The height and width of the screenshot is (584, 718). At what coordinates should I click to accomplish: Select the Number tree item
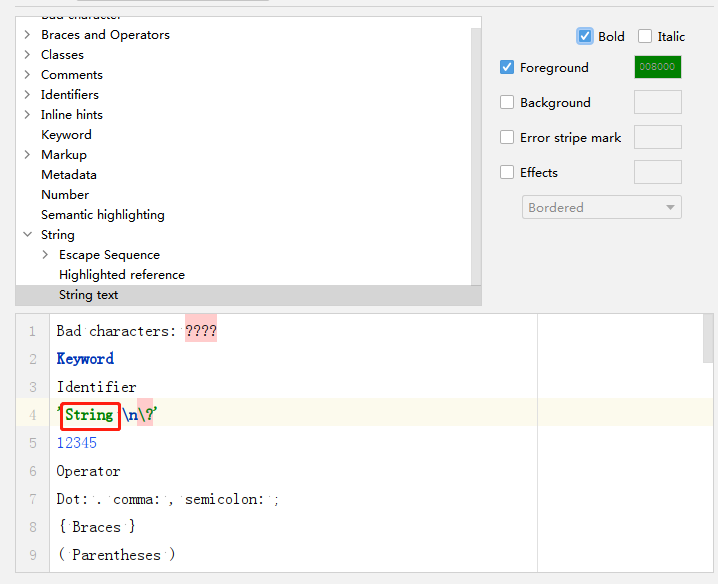65,195
